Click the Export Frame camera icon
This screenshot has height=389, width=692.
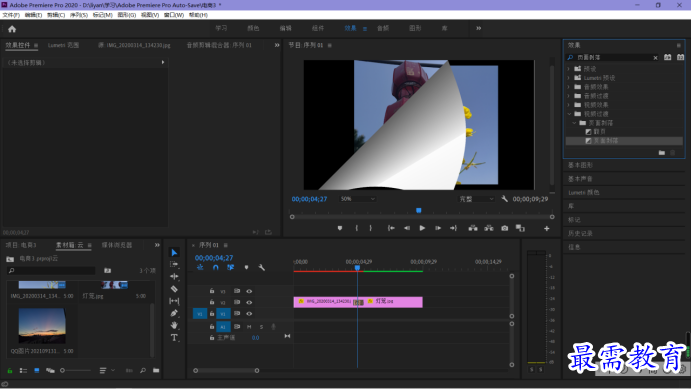(504, 228)
